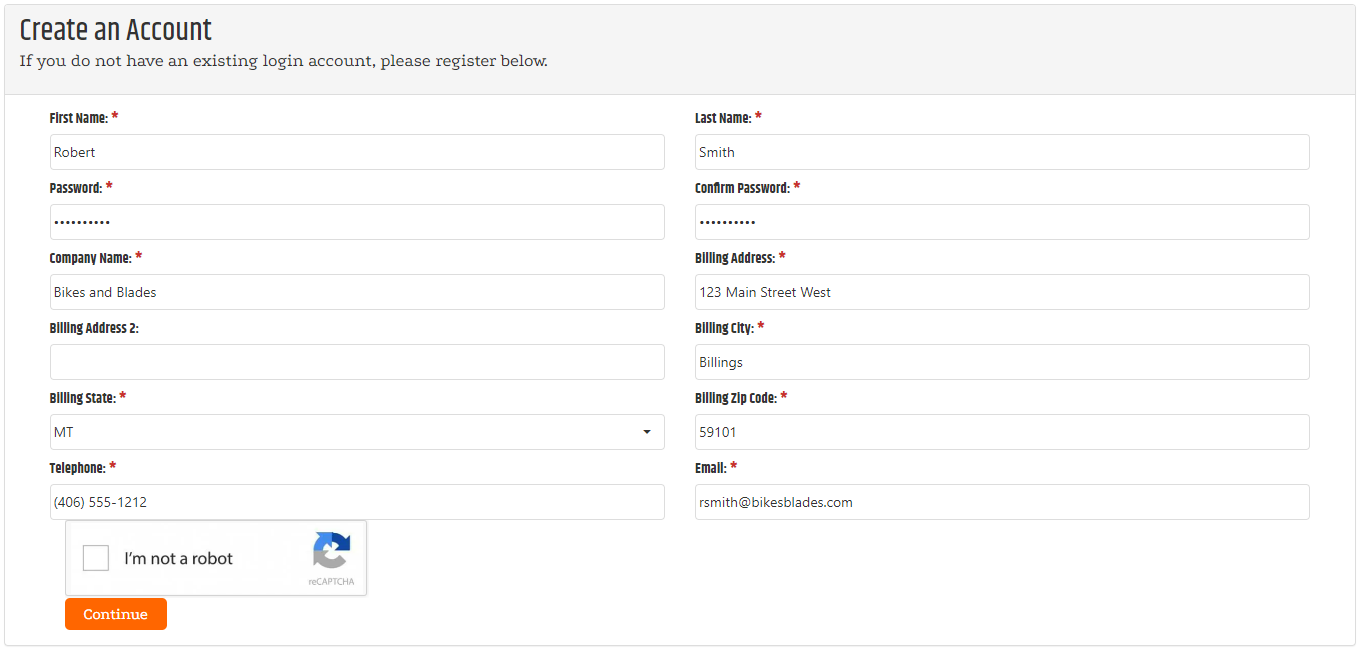Screen dimensions: 1360x650
Task: Click the orange Continue button
Action: coord(116,614)
